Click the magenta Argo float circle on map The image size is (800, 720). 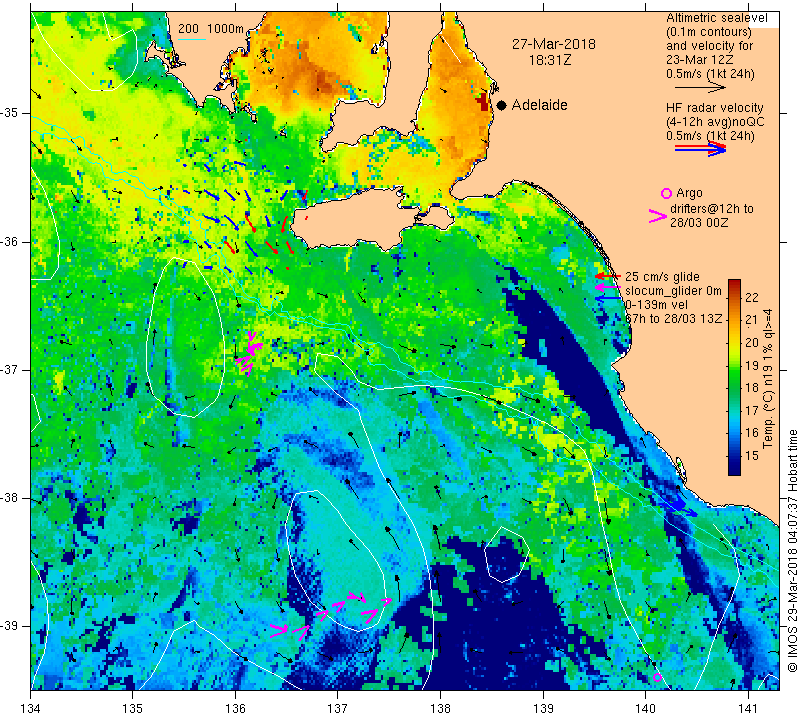[x=657, y=678]
